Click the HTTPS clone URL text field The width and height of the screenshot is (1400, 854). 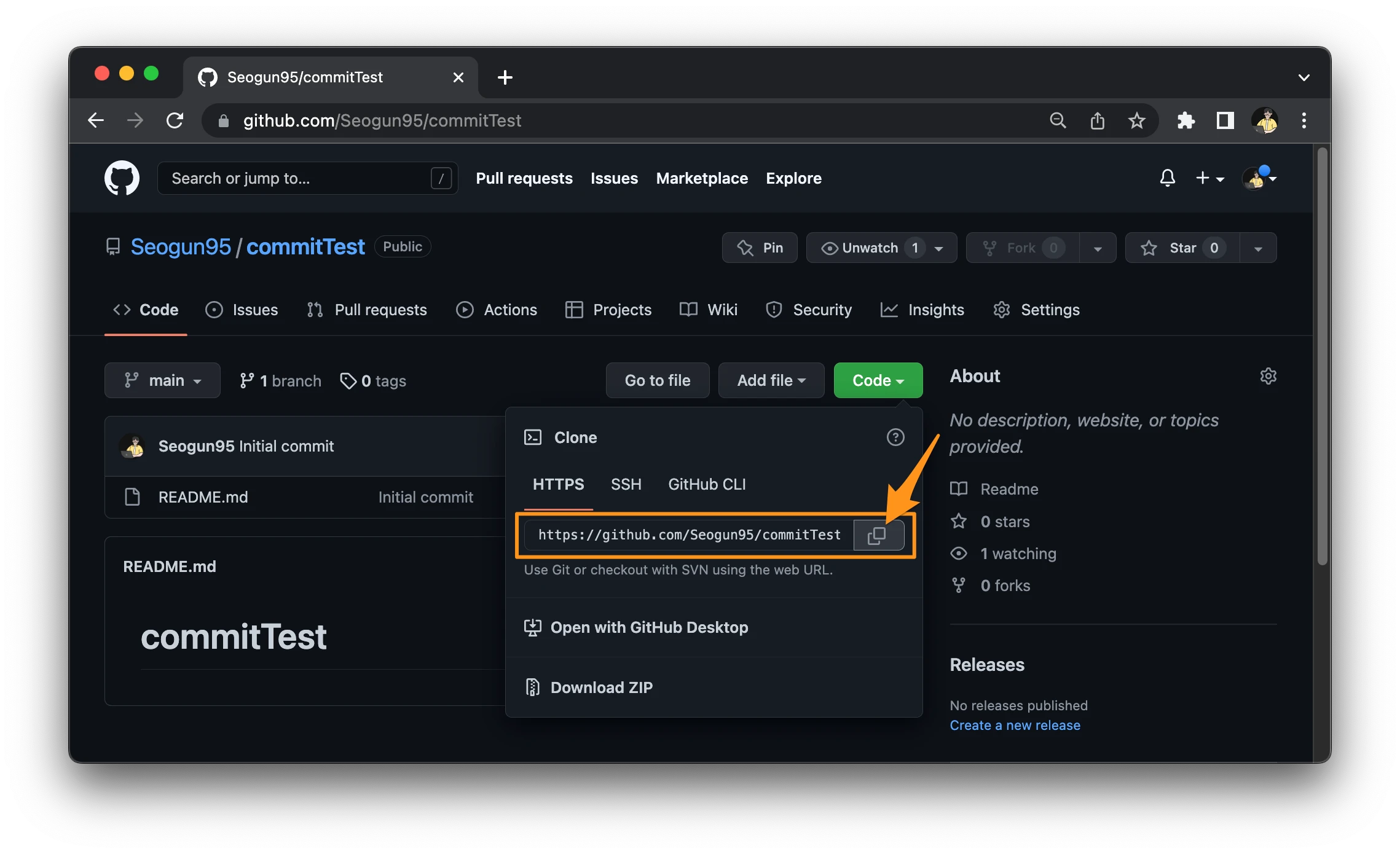pos(689,535)
